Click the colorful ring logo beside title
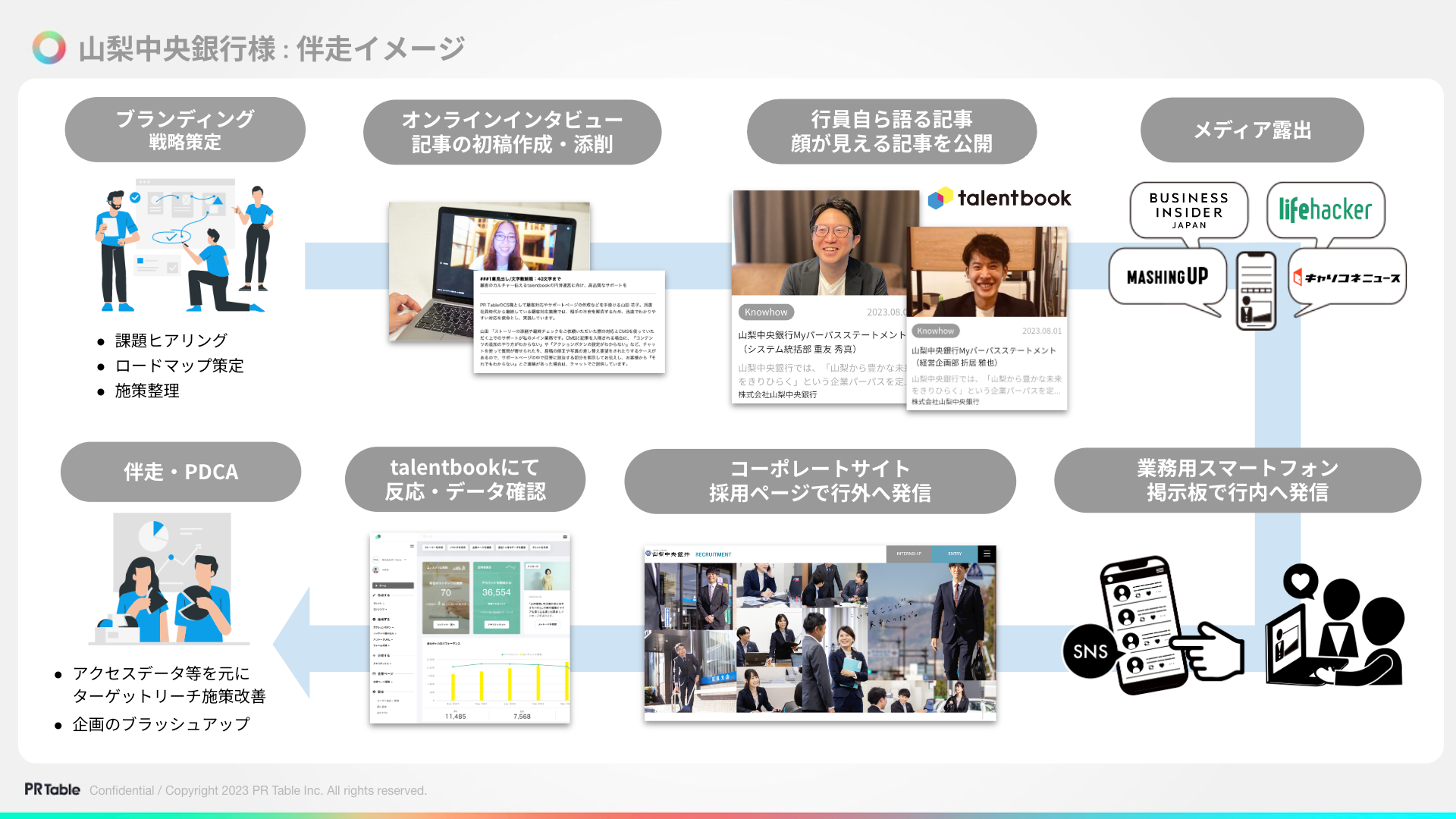Image resolution: width=1456 pixels, height=819 pixels. (49, 48)
